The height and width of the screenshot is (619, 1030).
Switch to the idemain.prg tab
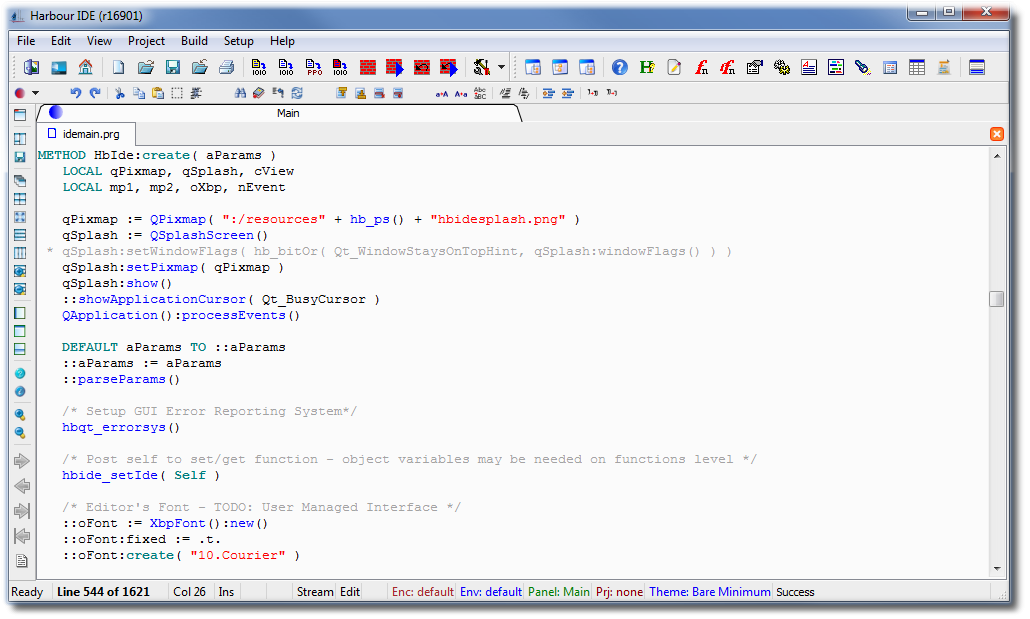point(90,134)
